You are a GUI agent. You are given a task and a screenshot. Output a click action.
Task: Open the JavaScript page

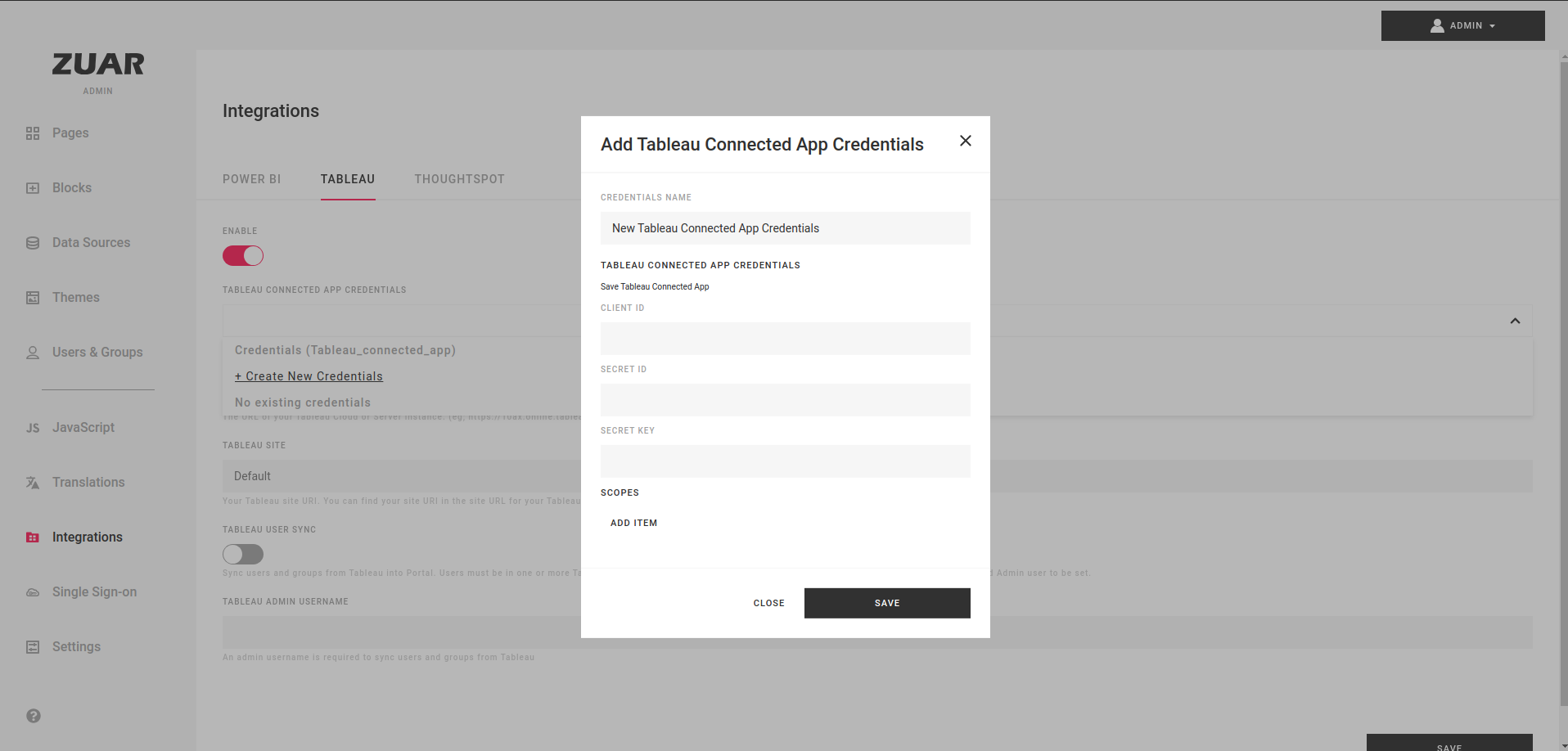click(x=83, y=428)
